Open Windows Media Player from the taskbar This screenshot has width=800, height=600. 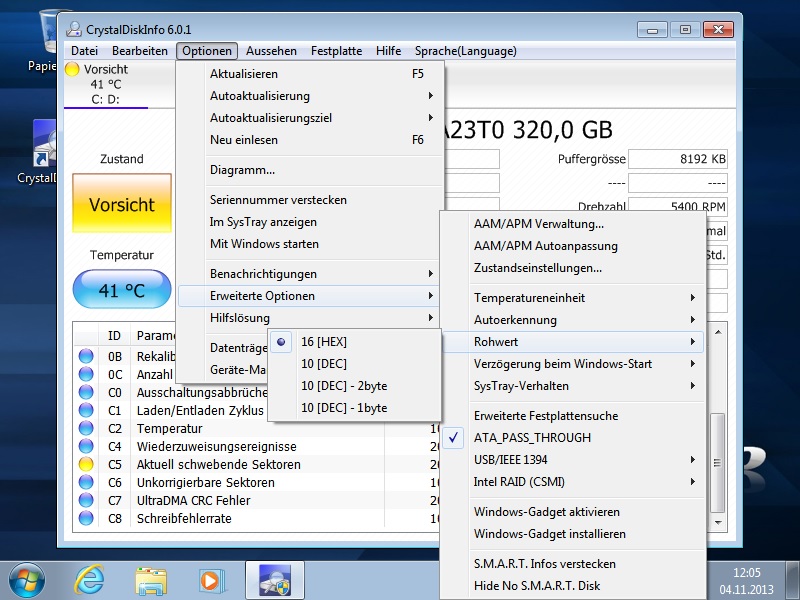tap(211, 581)
